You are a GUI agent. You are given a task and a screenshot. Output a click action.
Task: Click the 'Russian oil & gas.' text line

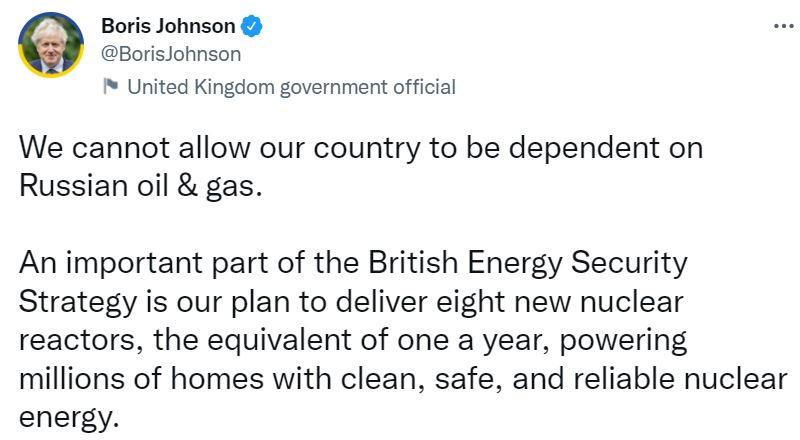pos(140,186)
